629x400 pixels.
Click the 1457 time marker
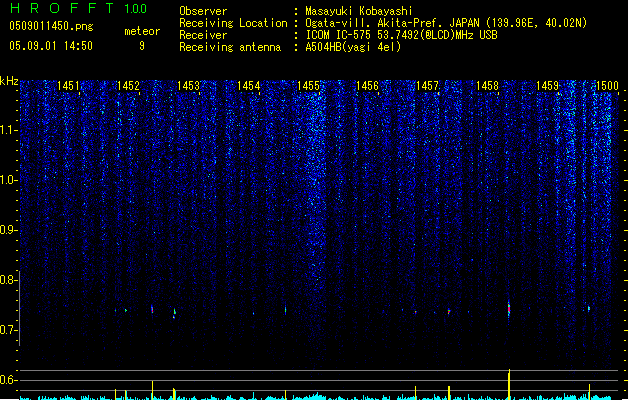tap(427, 85)
